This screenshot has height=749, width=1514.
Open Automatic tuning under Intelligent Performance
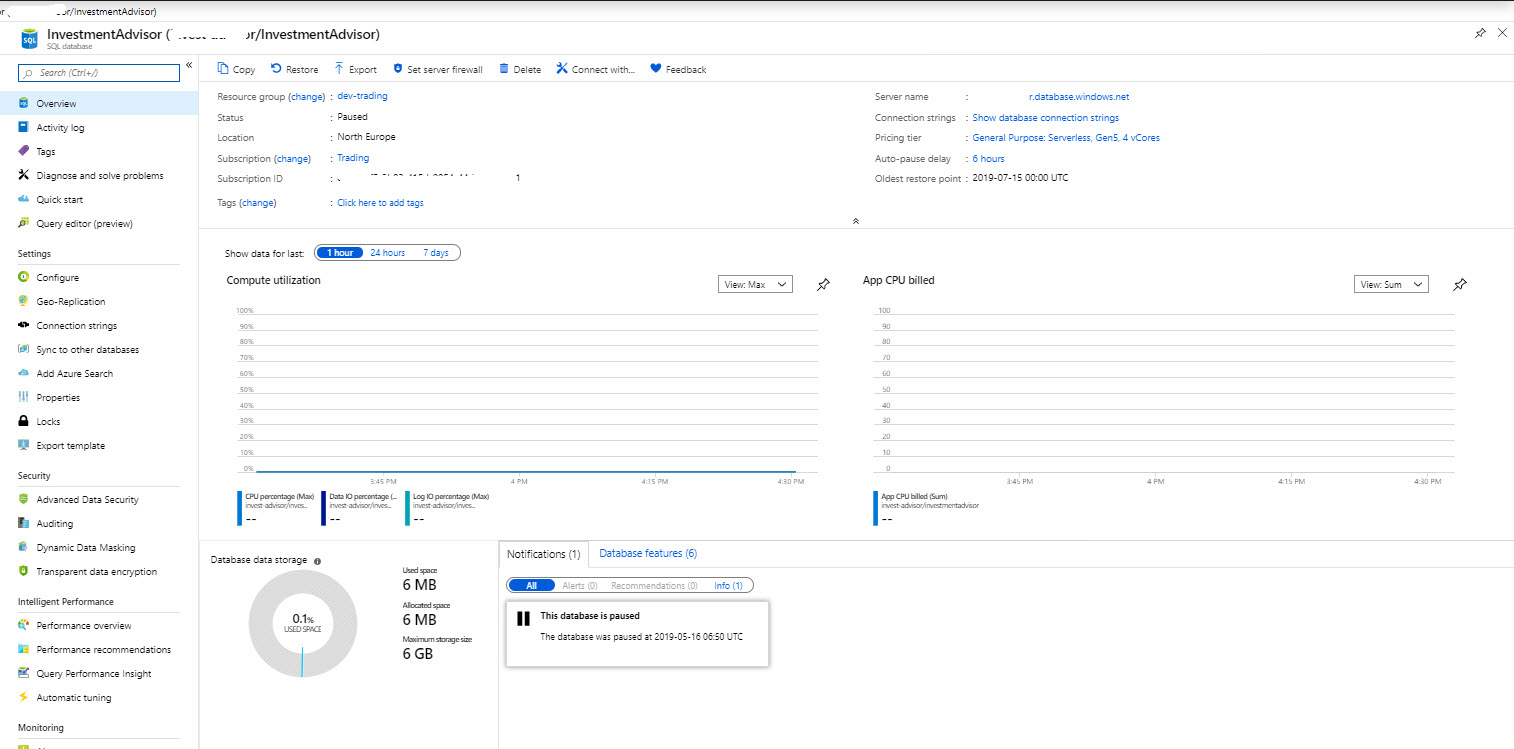[x=74, y=697]
